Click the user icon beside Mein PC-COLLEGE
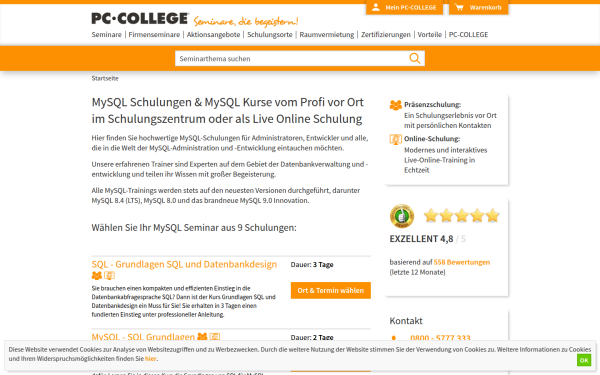This screenshot has height=375, width=600. tap(376, 7)
